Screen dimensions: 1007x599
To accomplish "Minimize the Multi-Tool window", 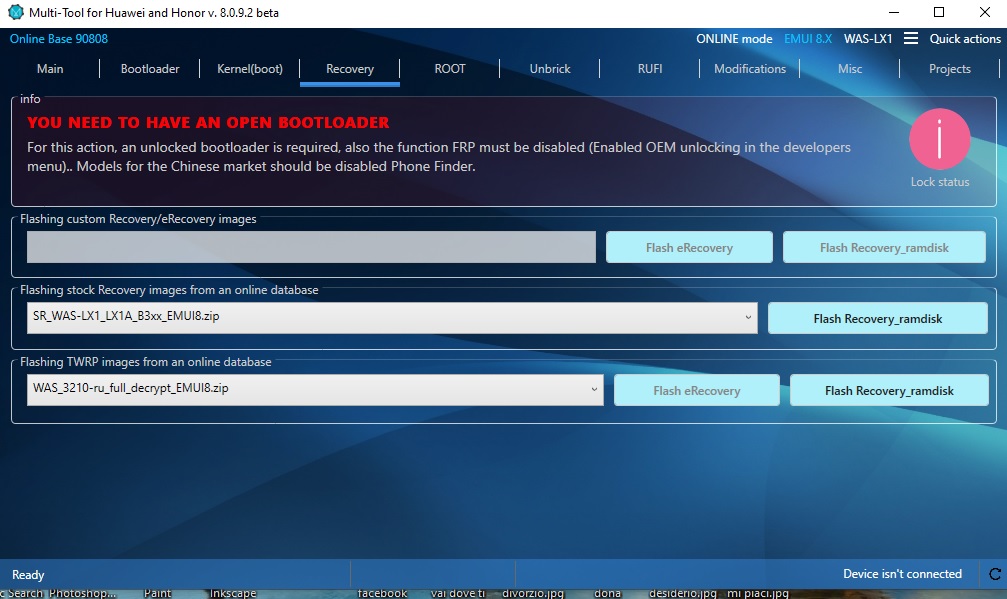I will coord(893,12).
